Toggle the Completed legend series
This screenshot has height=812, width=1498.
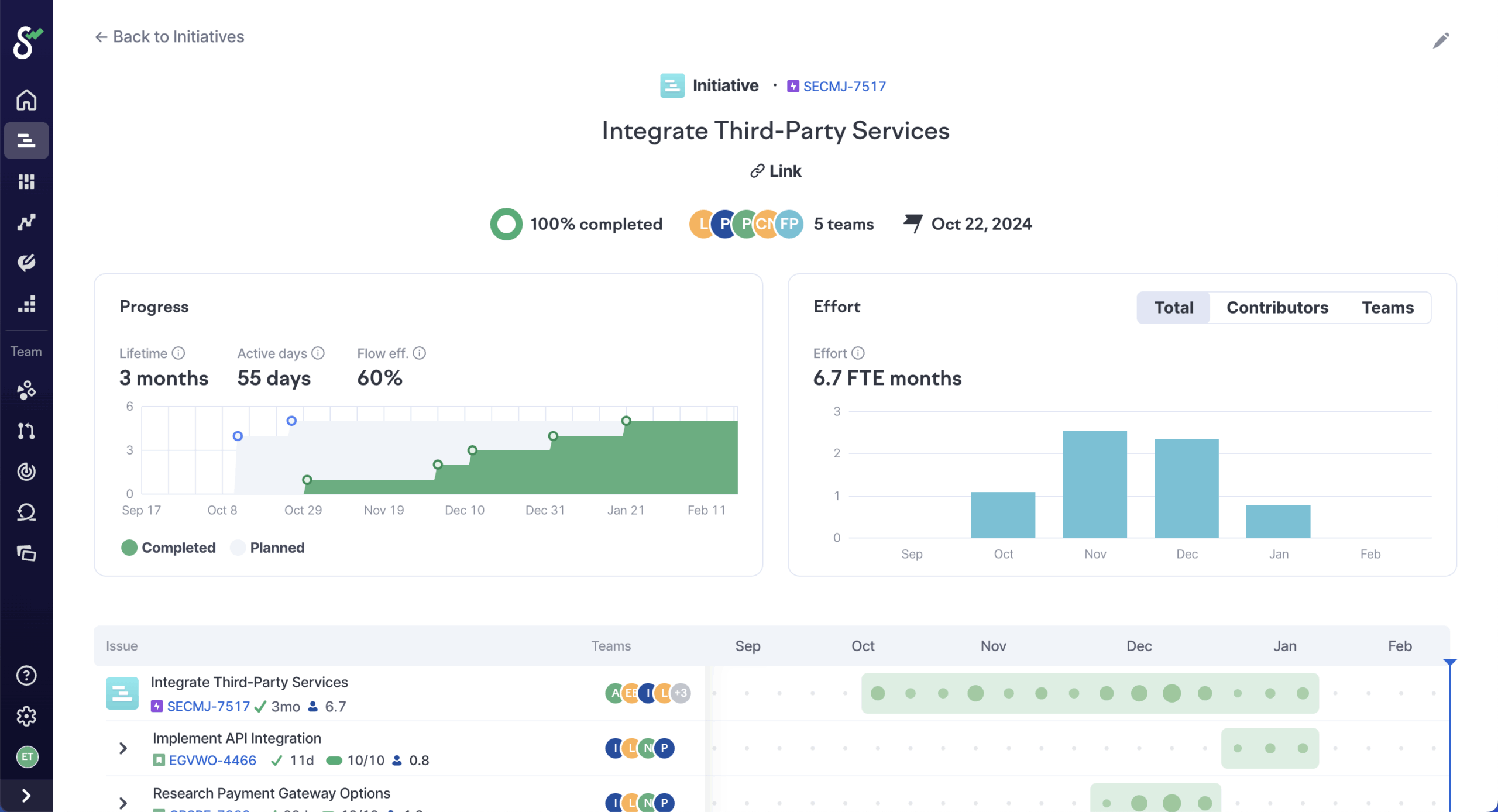click(169, 548)
